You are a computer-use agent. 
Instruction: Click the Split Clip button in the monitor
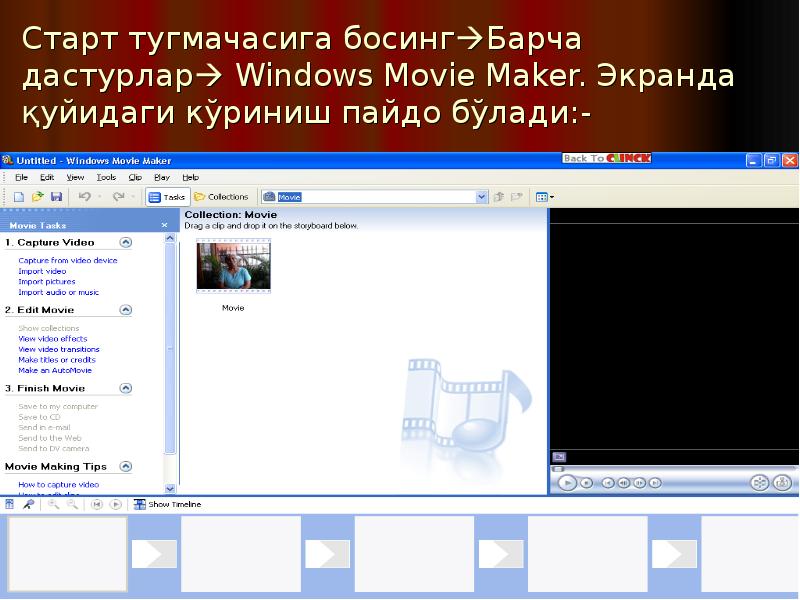click(x=759, y=482)
